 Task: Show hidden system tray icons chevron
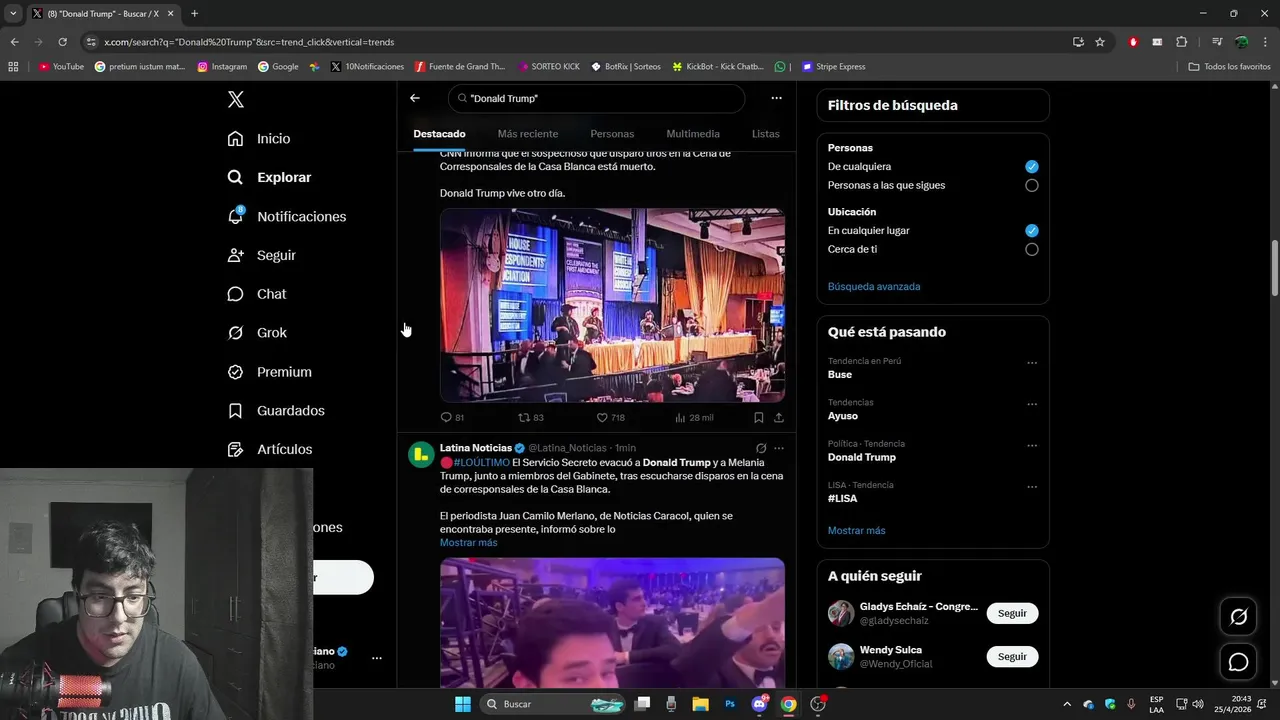click(1067, 704)
